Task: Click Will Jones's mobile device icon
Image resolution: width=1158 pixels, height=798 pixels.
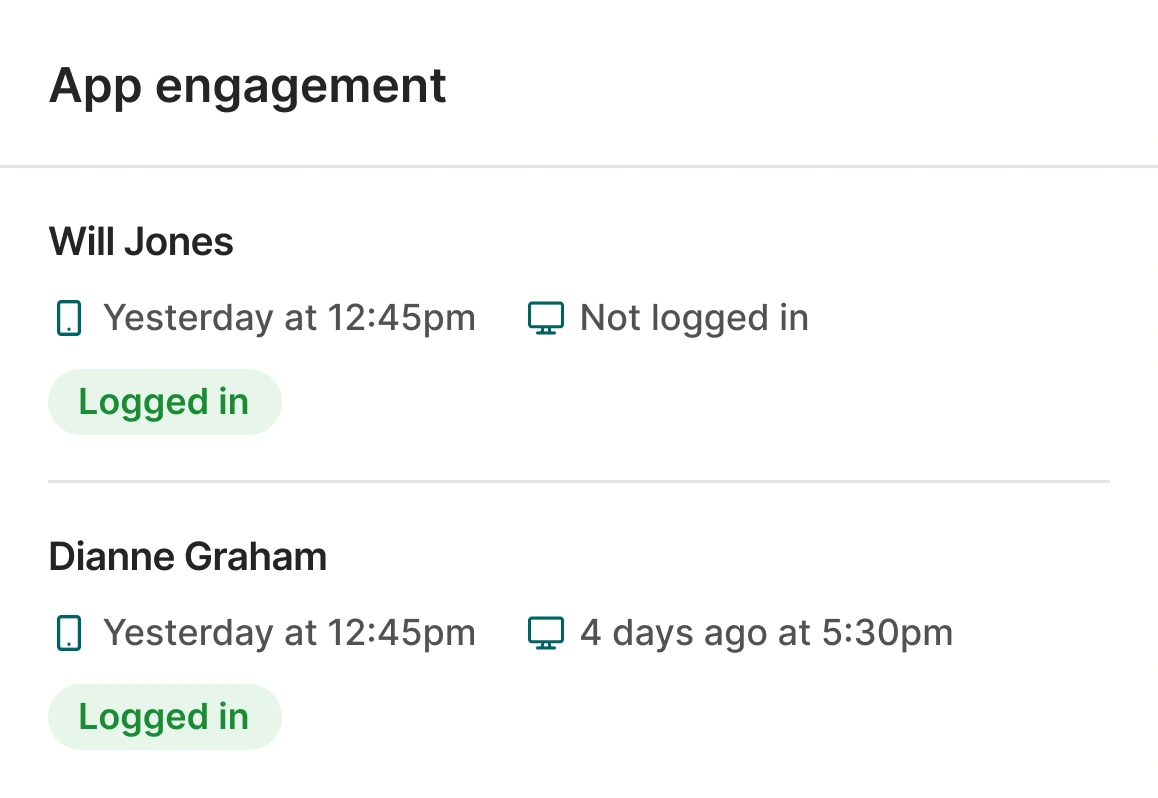Action: tap(68, 318)
